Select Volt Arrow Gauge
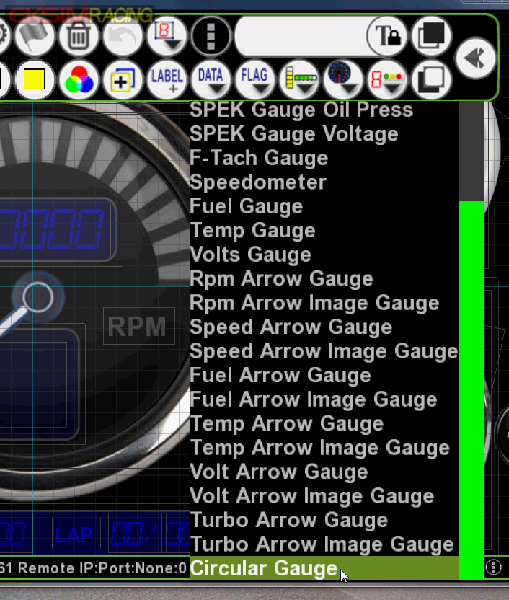509x600 pixels. click(324, 472)
